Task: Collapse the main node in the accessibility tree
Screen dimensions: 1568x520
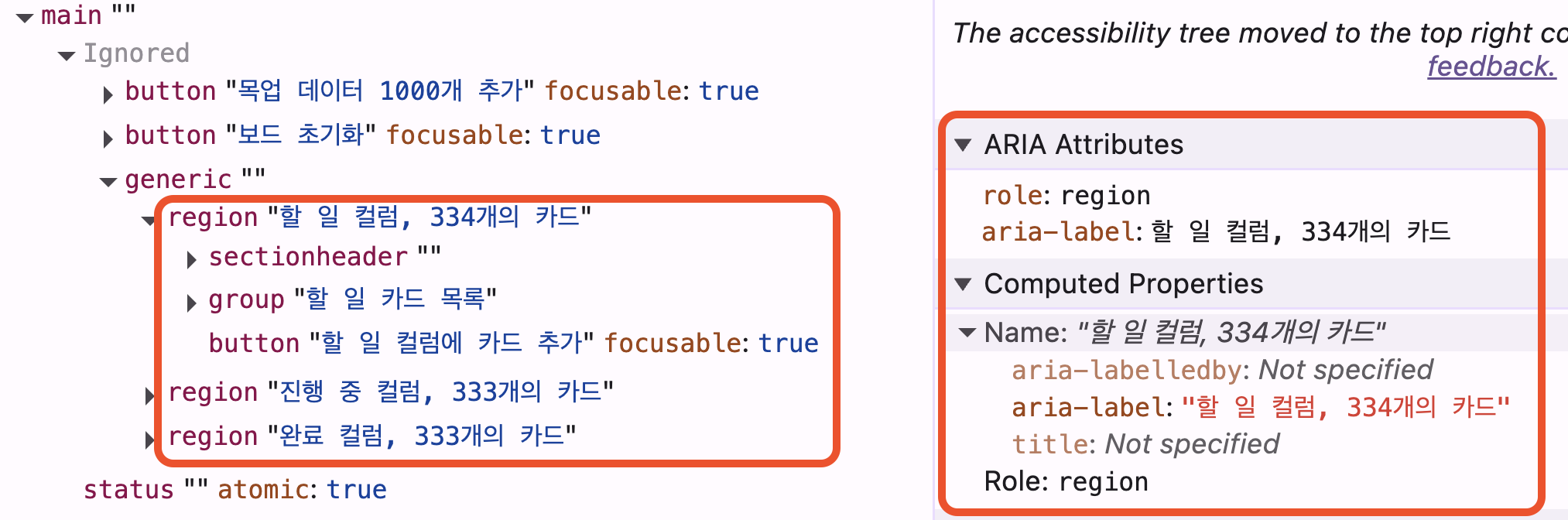Action: point(26,17)
